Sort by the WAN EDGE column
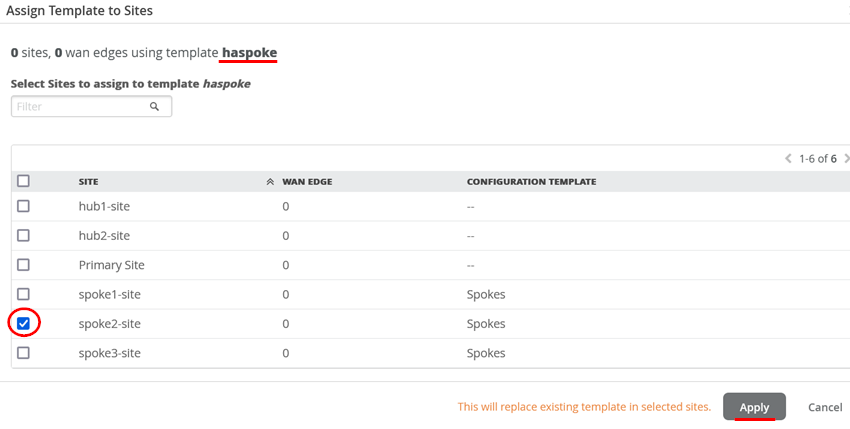 (307, 182)
